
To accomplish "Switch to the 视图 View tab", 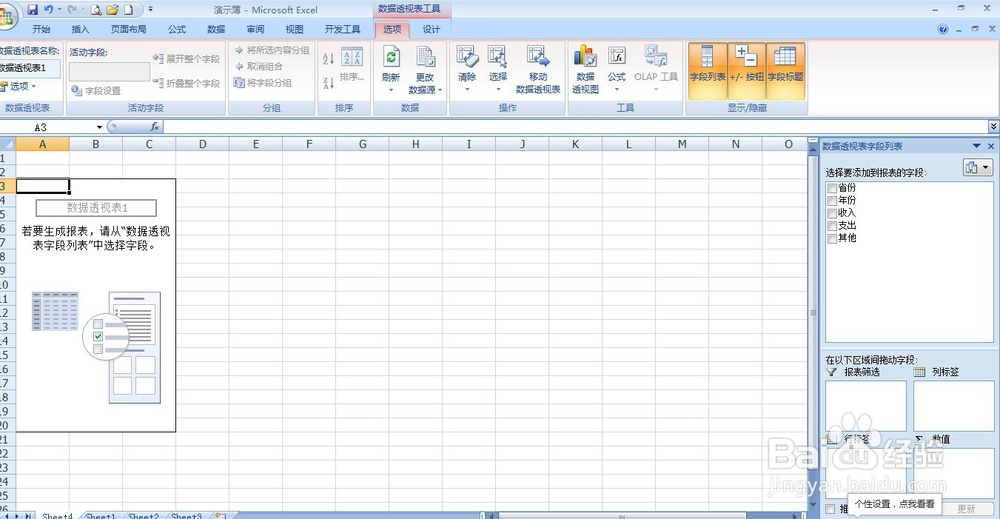I will [x=294, y=29].
